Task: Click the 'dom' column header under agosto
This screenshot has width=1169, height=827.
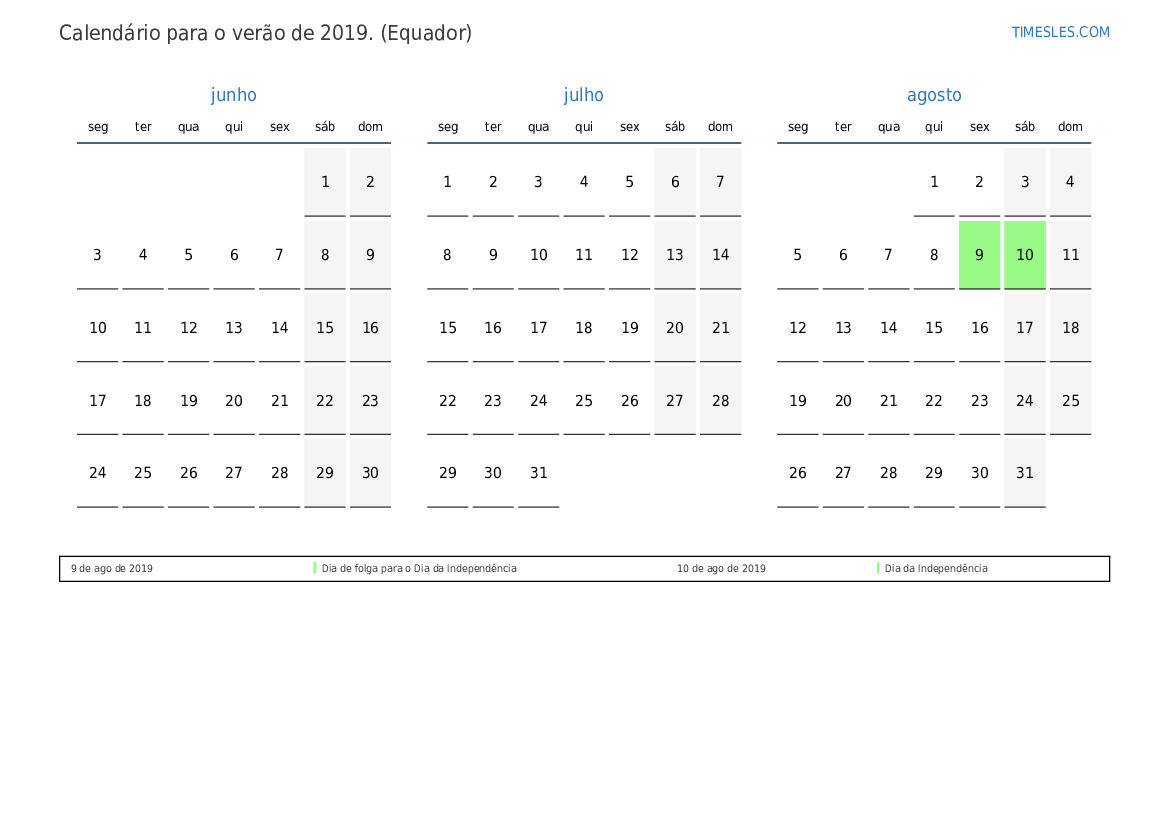Action: [1070, 127]
